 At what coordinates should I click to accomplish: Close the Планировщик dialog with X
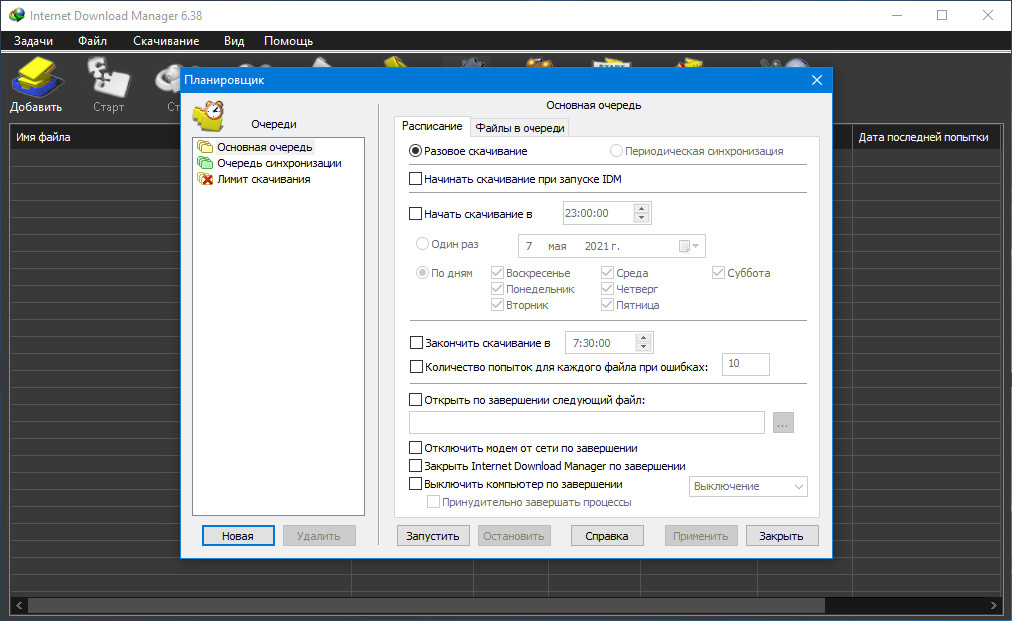pyautogui.click(x=816, y=80)
